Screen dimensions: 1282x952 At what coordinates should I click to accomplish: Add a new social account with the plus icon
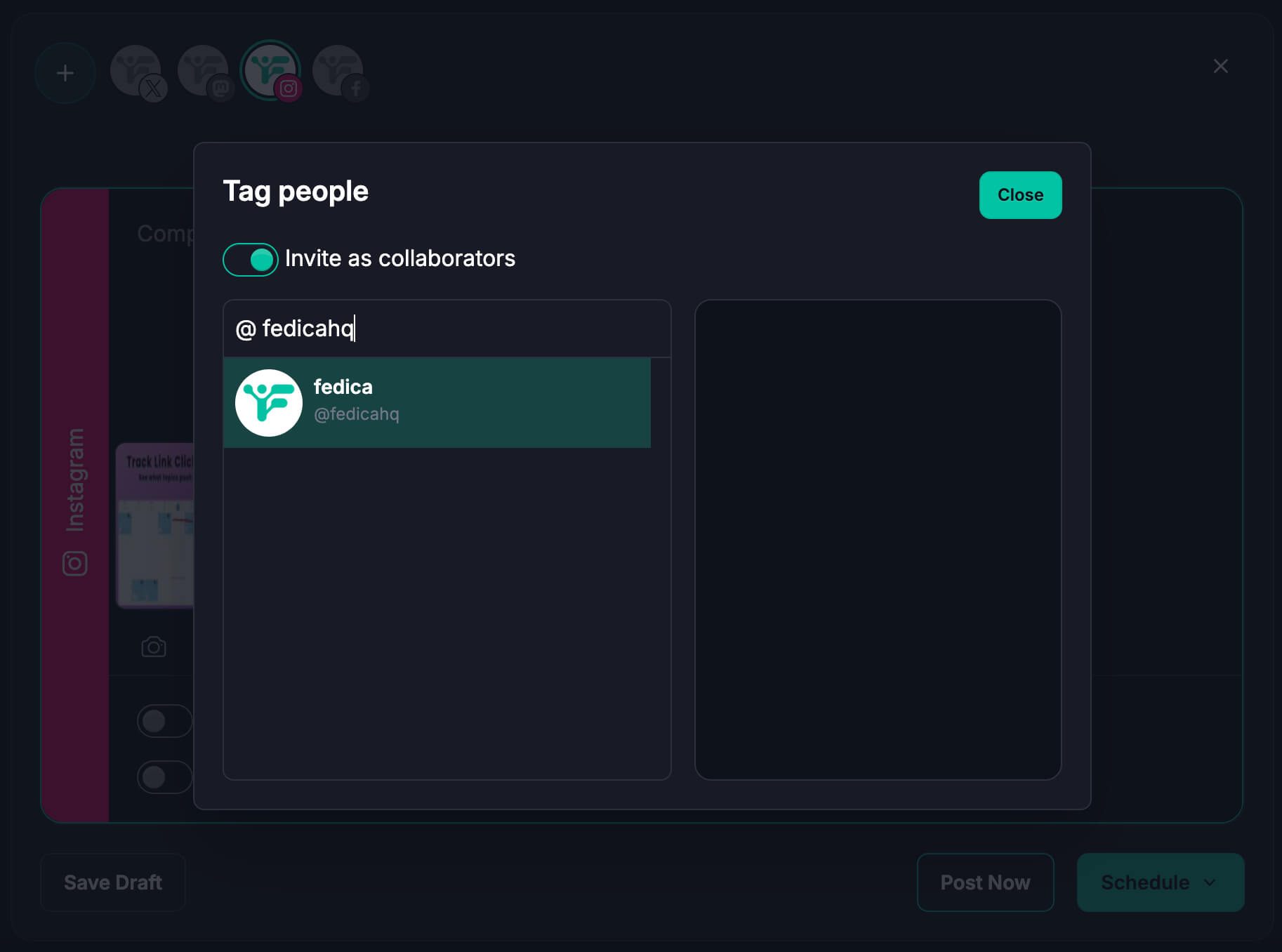(65, 72)
